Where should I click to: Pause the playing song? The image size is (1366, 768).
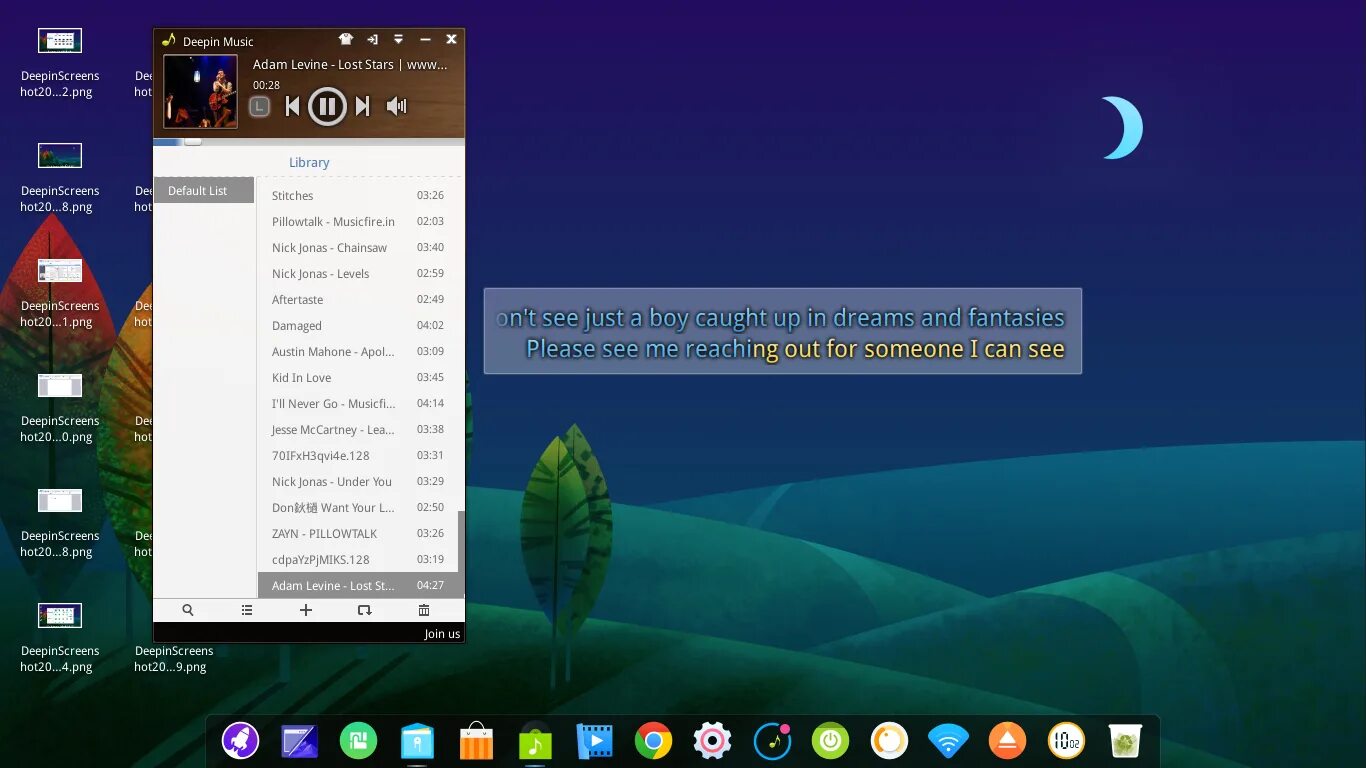(327, 106)
